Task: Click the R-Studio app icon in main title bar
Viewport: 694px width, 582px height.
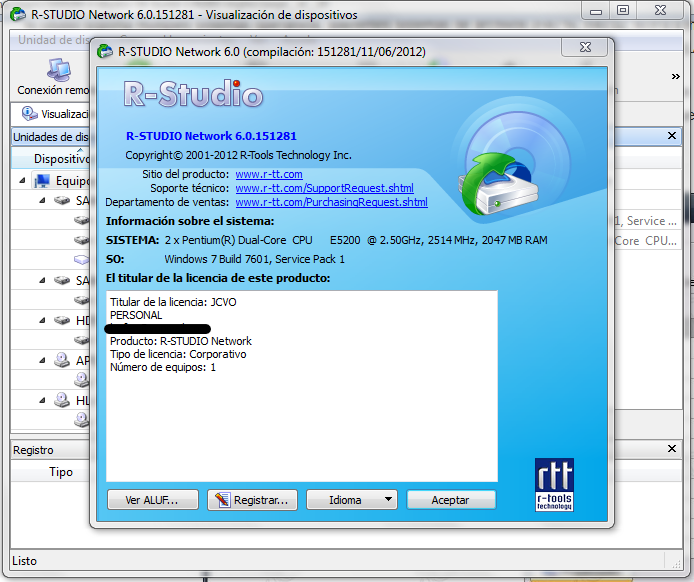Action: pos(18,14)
